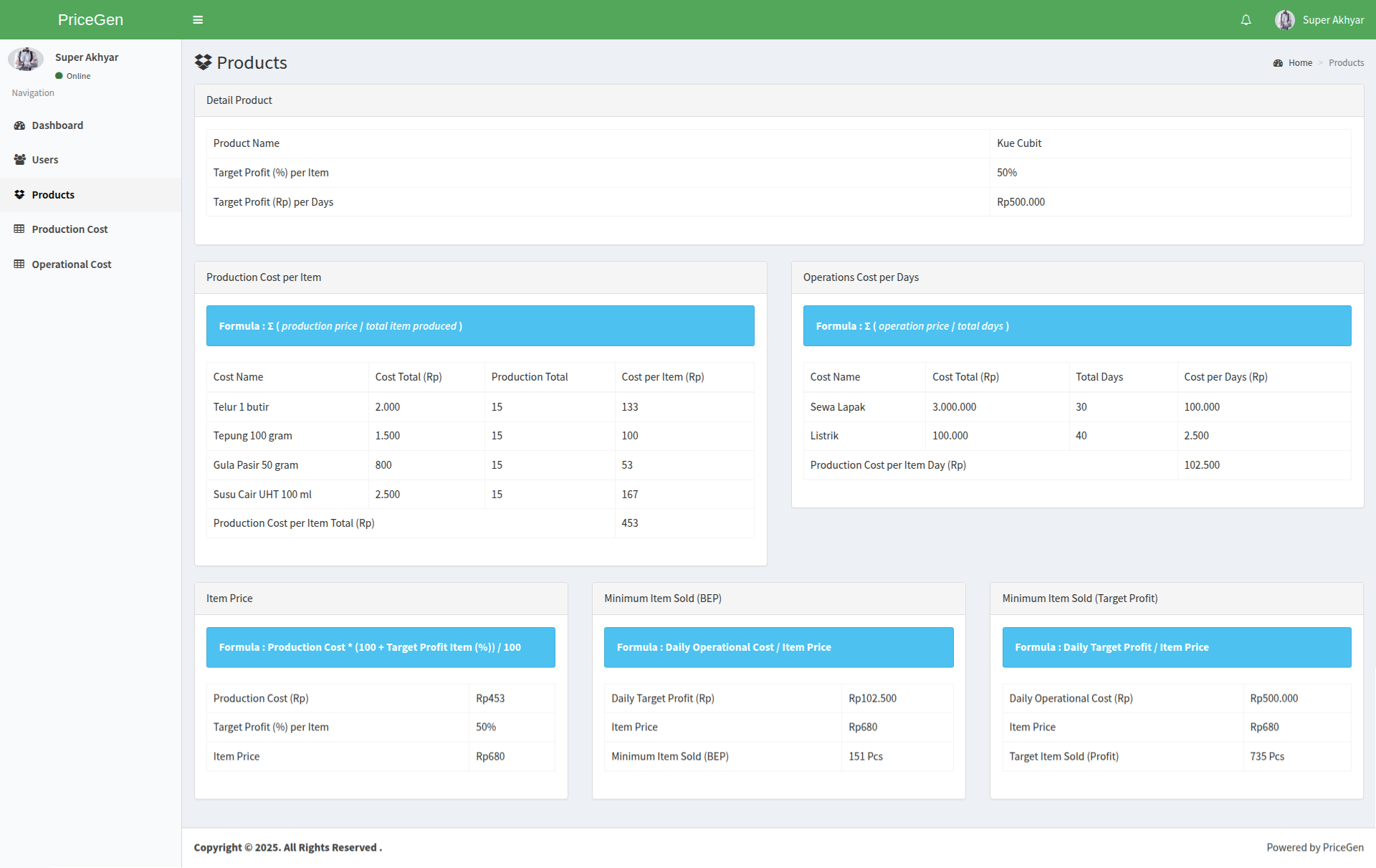
Task: Click the Users group icon in sidebar
Action: 19,160
